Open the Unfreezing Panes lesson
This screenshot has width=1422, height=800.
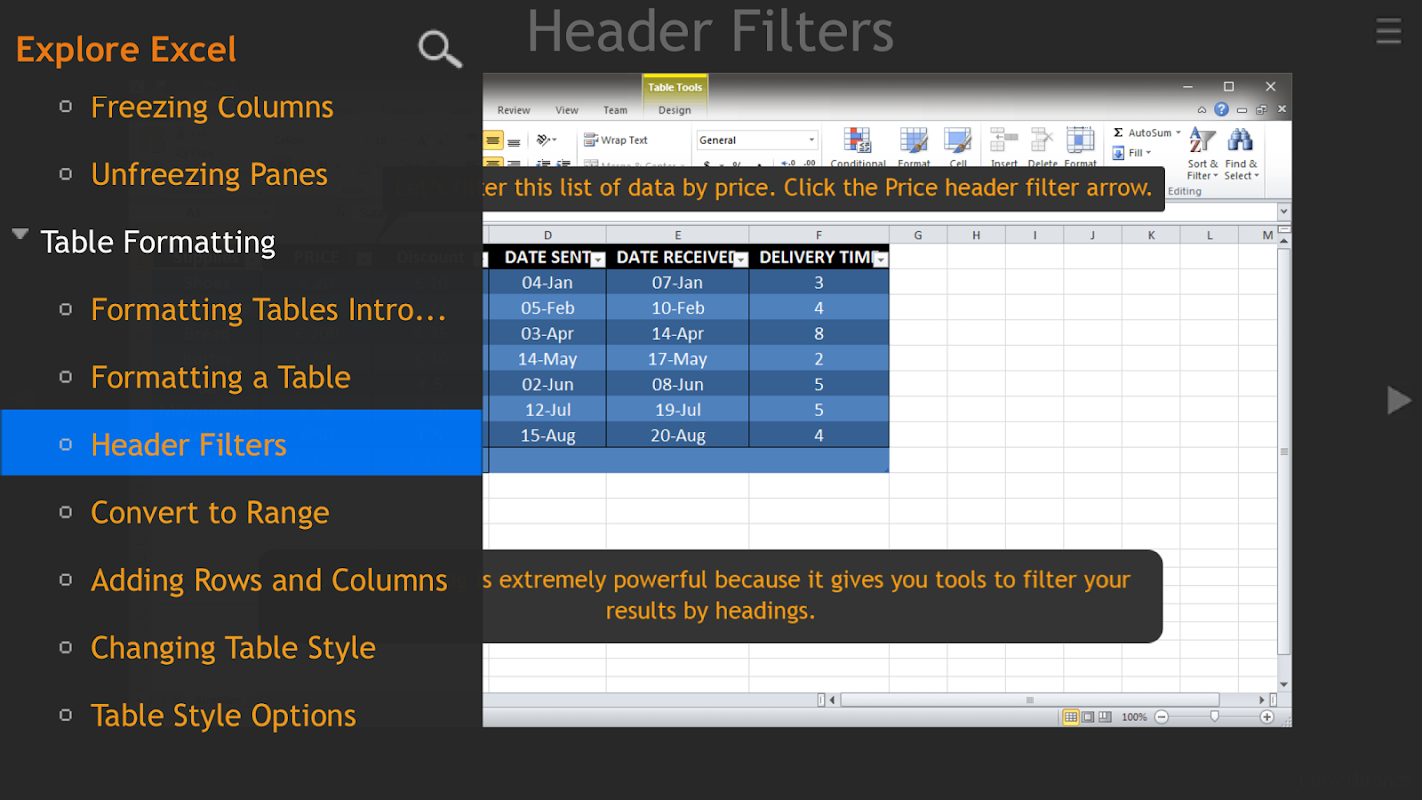[x=209, y=174]
